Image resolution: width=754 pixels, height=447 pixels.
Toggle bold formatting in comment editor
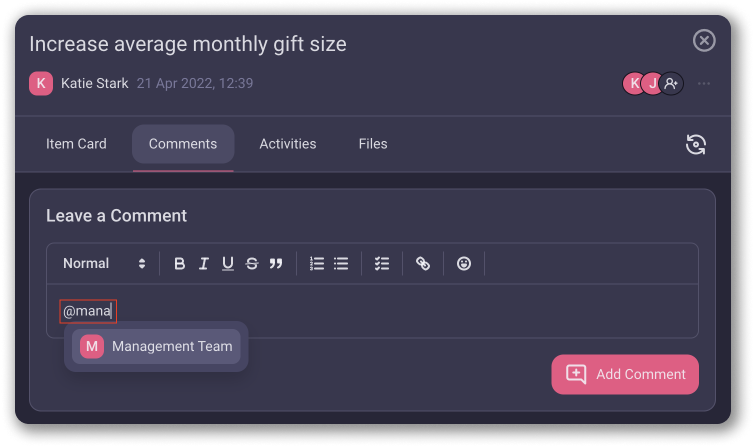(x=180, y=264)
